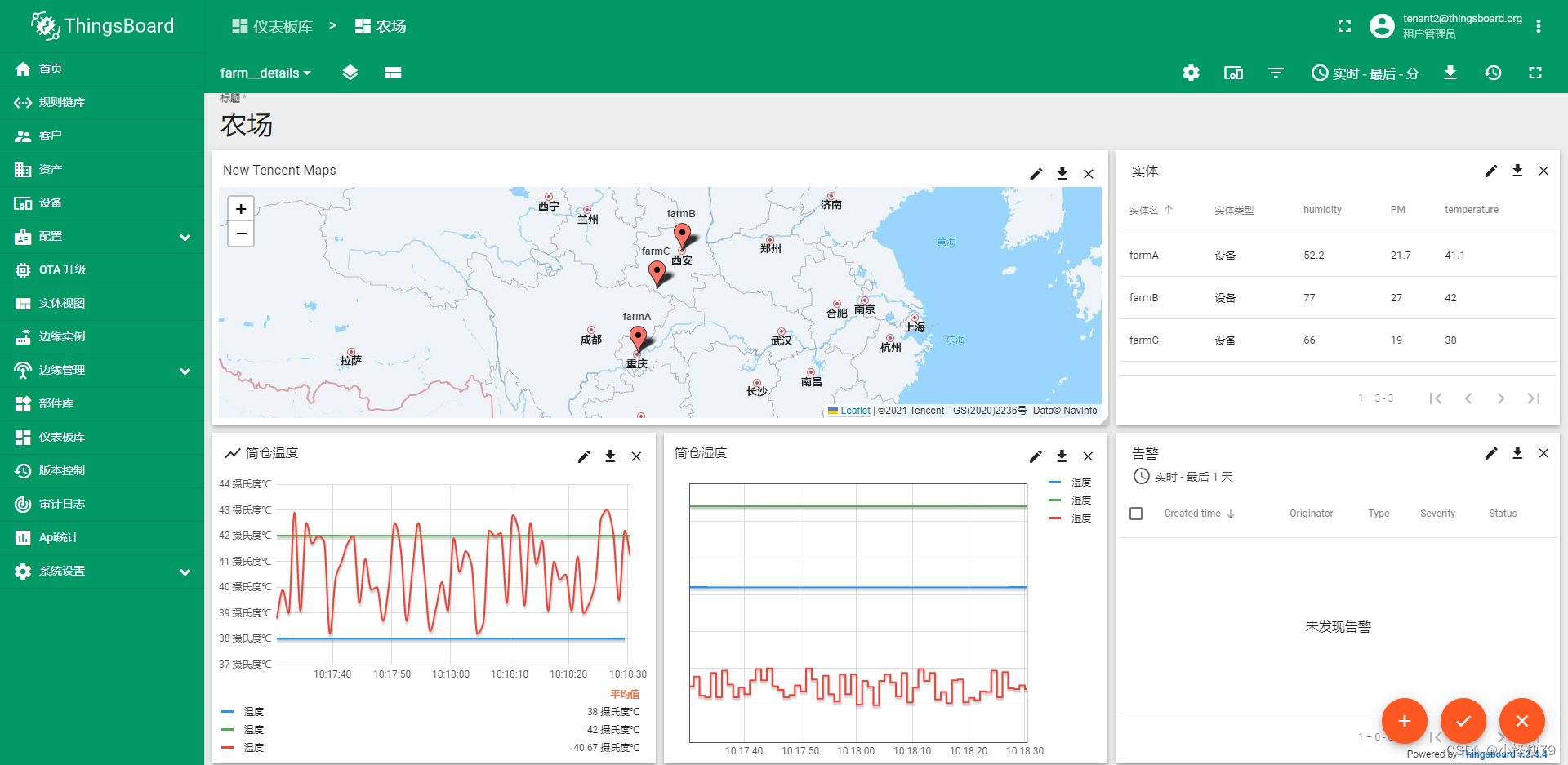Edit the 筒仓温度 widget with pencil icon
1568x765 pixels.
pyautogui.click(x=583, y=456)
